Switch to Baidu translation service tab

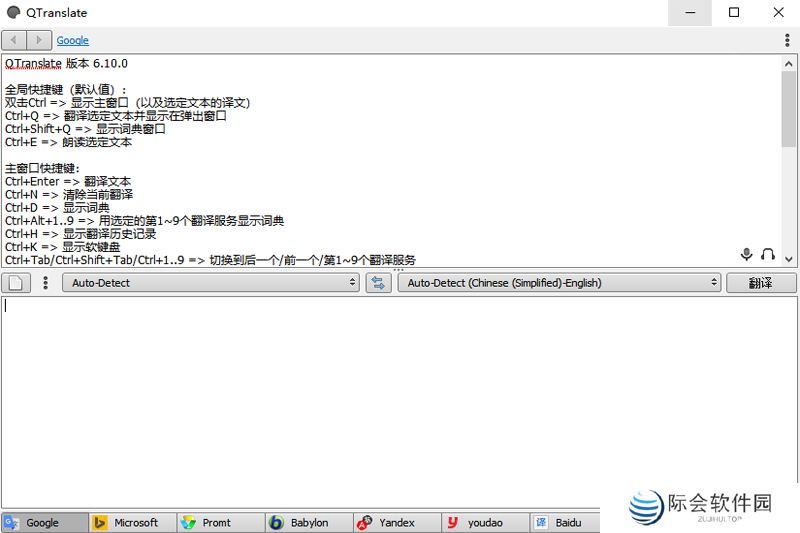565,523
